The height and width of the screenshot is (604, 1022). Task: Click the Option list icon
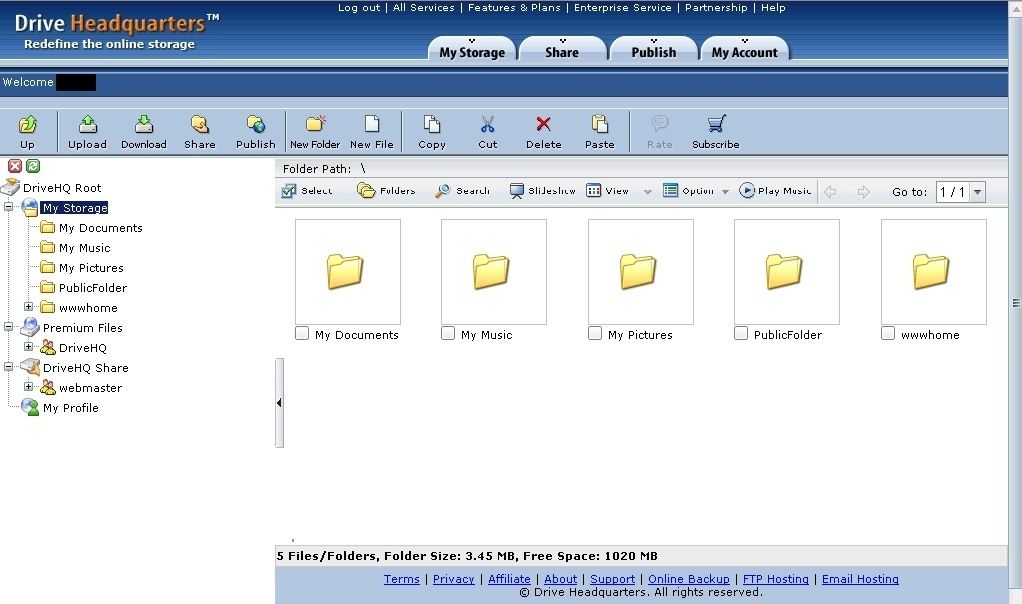point(670,190)
